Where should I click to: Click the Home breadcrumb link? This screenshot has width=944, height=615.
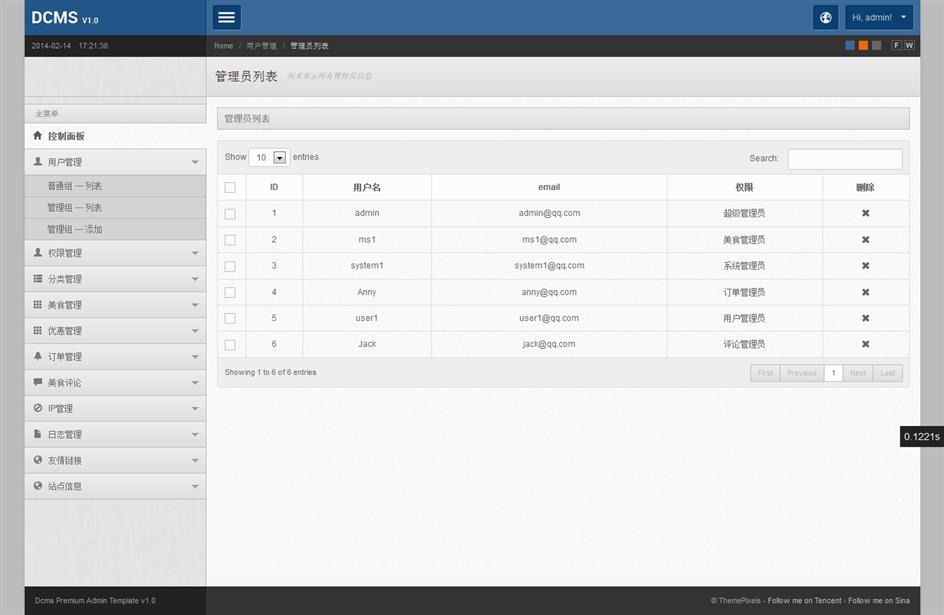223,46
